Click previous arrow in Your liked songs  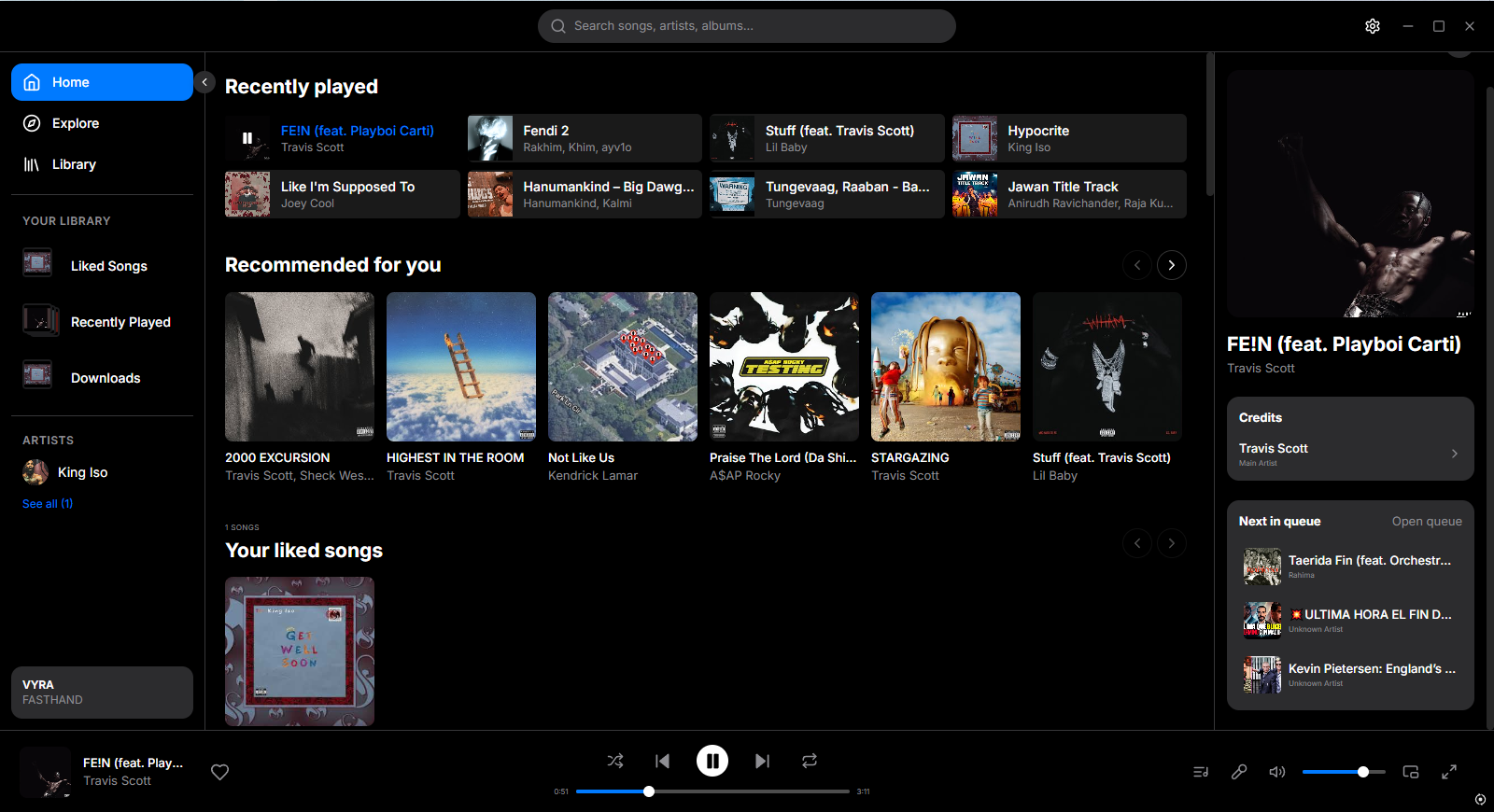(1137, 543)
